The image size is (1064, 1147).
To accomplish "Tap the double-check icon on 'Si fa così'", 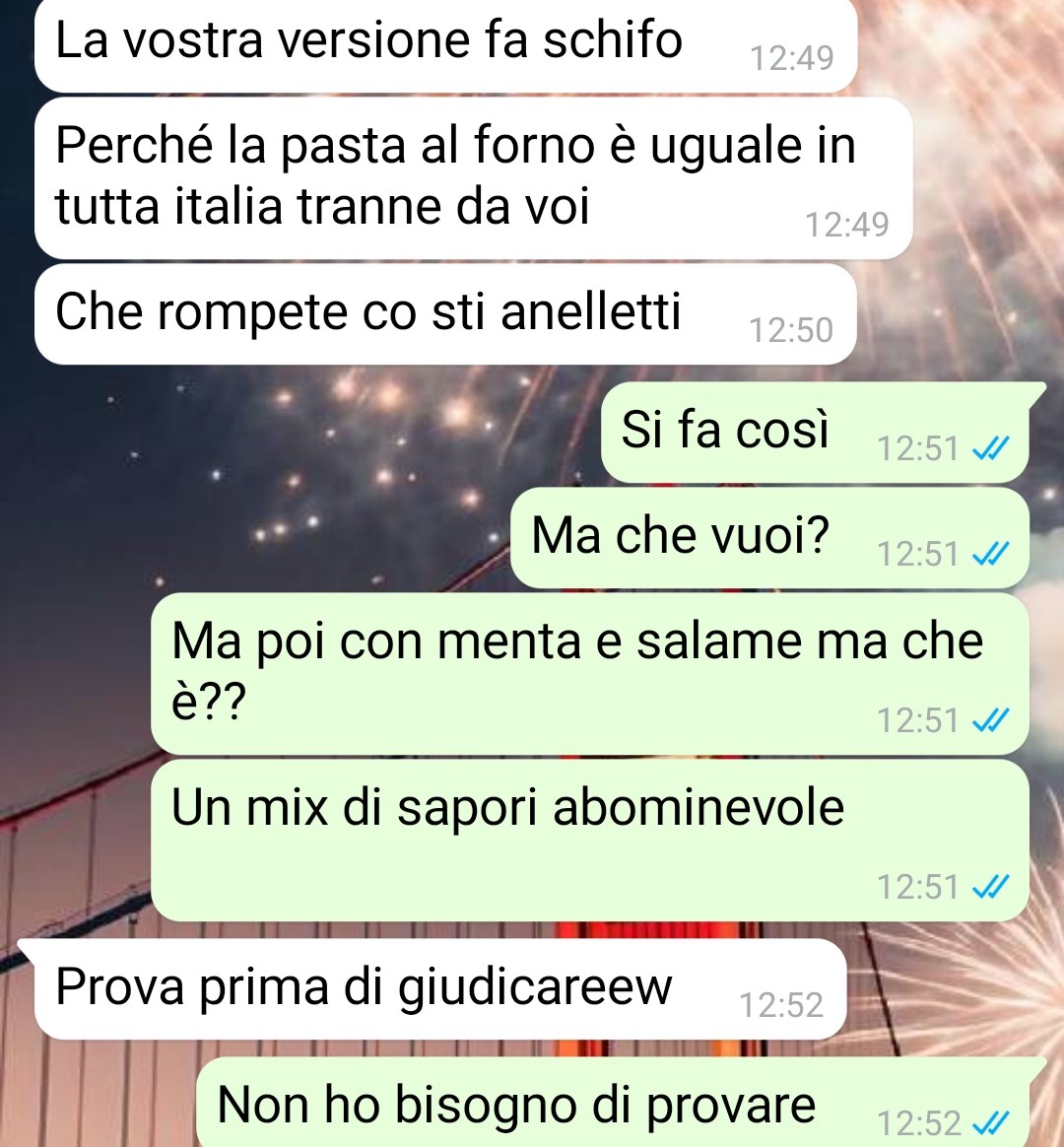I will (x=990, y=447).
